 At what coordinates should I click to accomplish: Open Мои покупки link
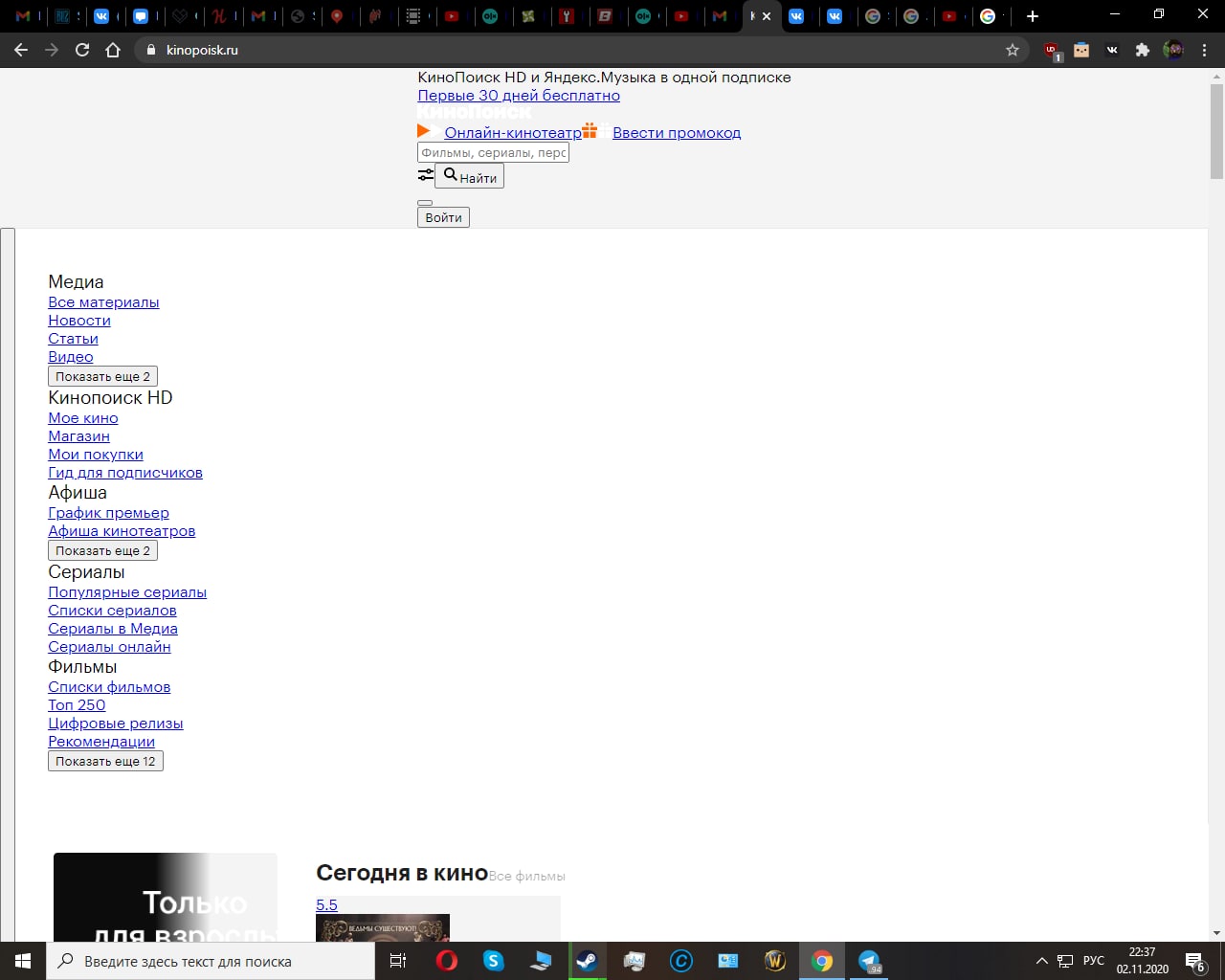coord(96,455)
